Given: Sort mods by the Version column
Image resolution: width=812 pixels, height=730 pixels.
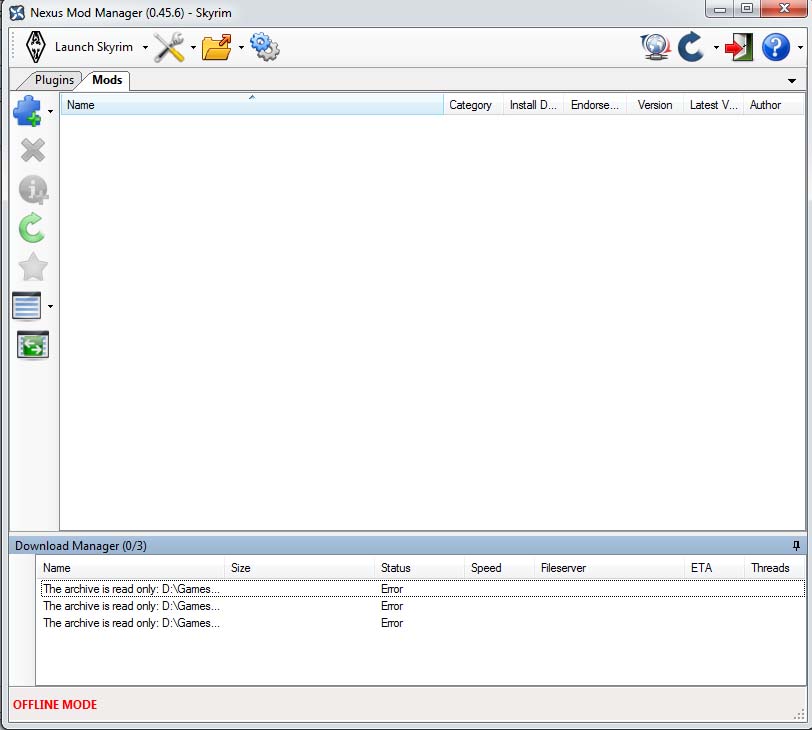Looking at the screenshot, I should [655, 105].
